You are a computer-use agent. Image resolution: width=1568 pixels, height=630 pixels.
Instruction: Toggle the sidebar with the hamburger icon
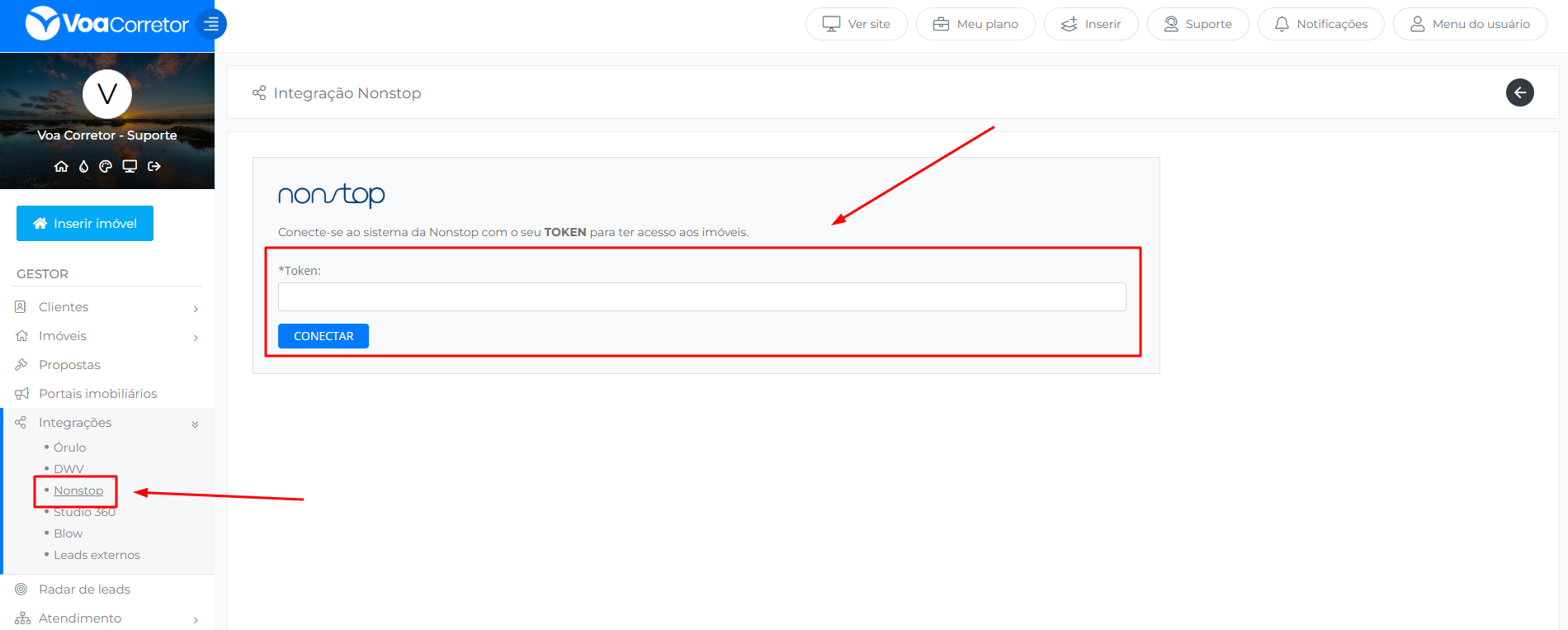(x=211, y=24)
